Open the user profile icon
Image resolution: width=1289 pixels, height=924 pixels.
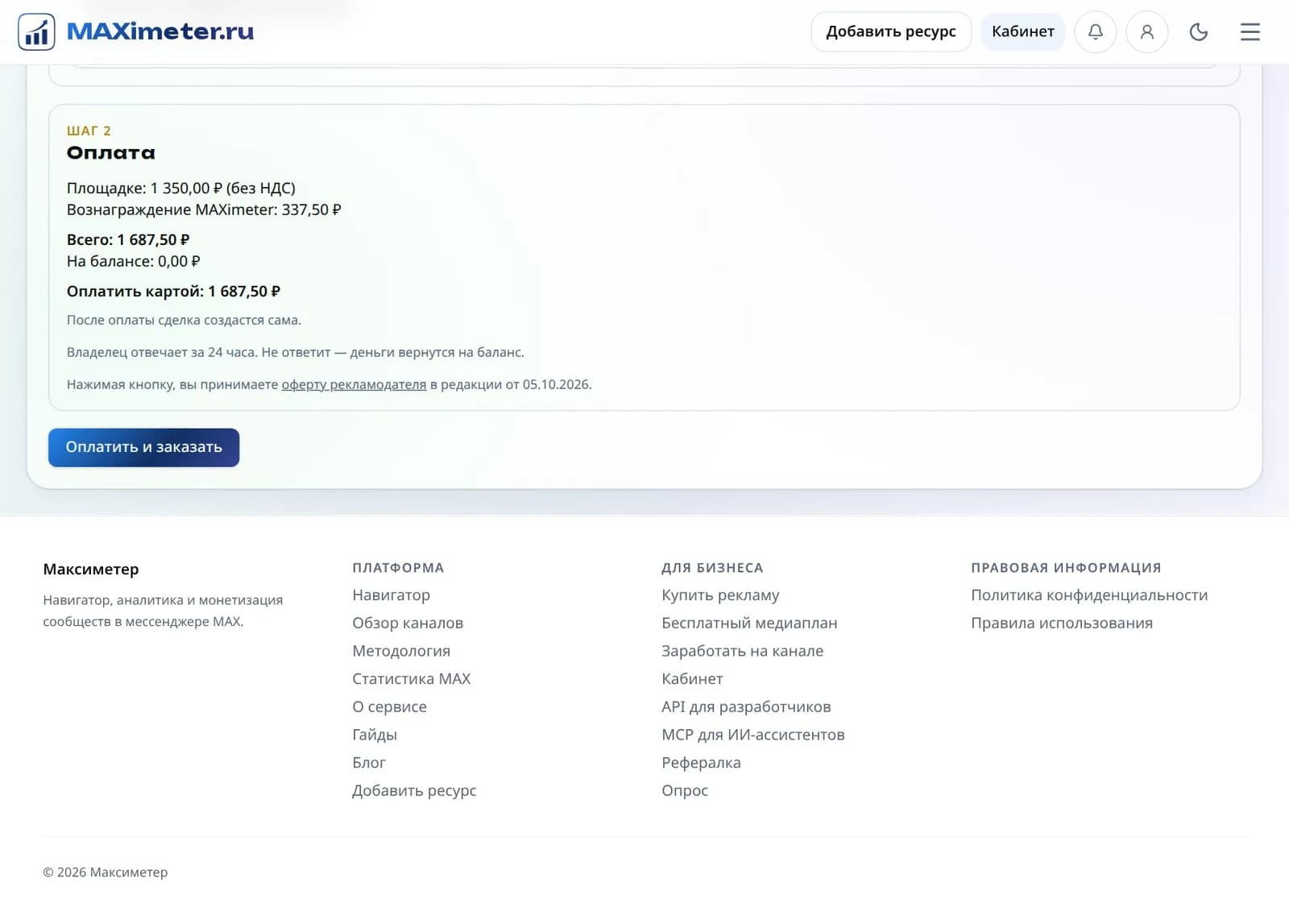[1147, 32]
